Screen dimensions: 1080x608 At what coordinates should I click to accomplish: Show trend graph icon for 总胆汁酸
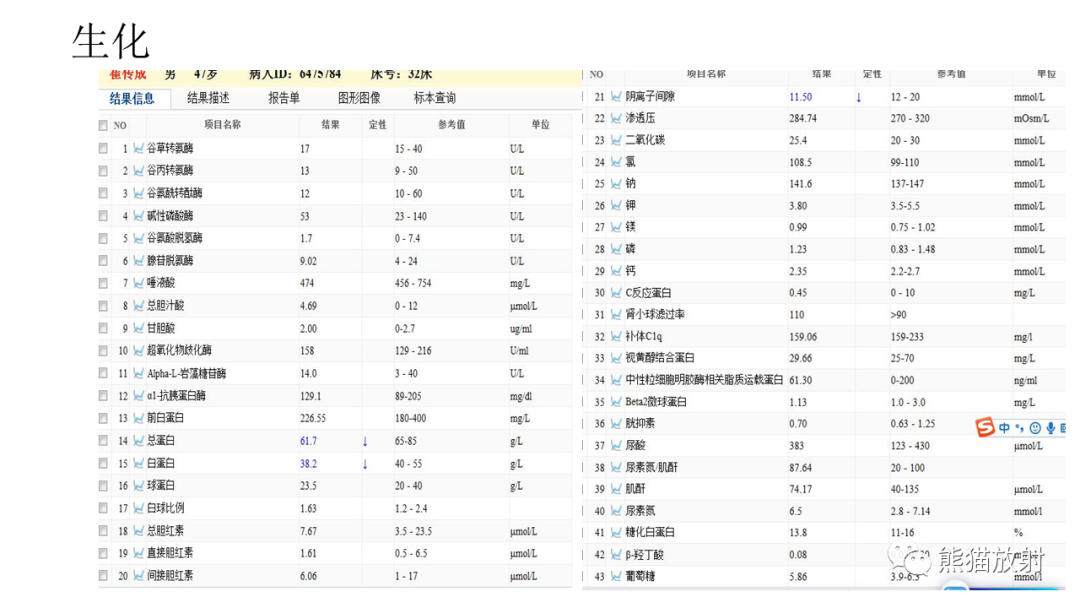click(x=138, y=305)
